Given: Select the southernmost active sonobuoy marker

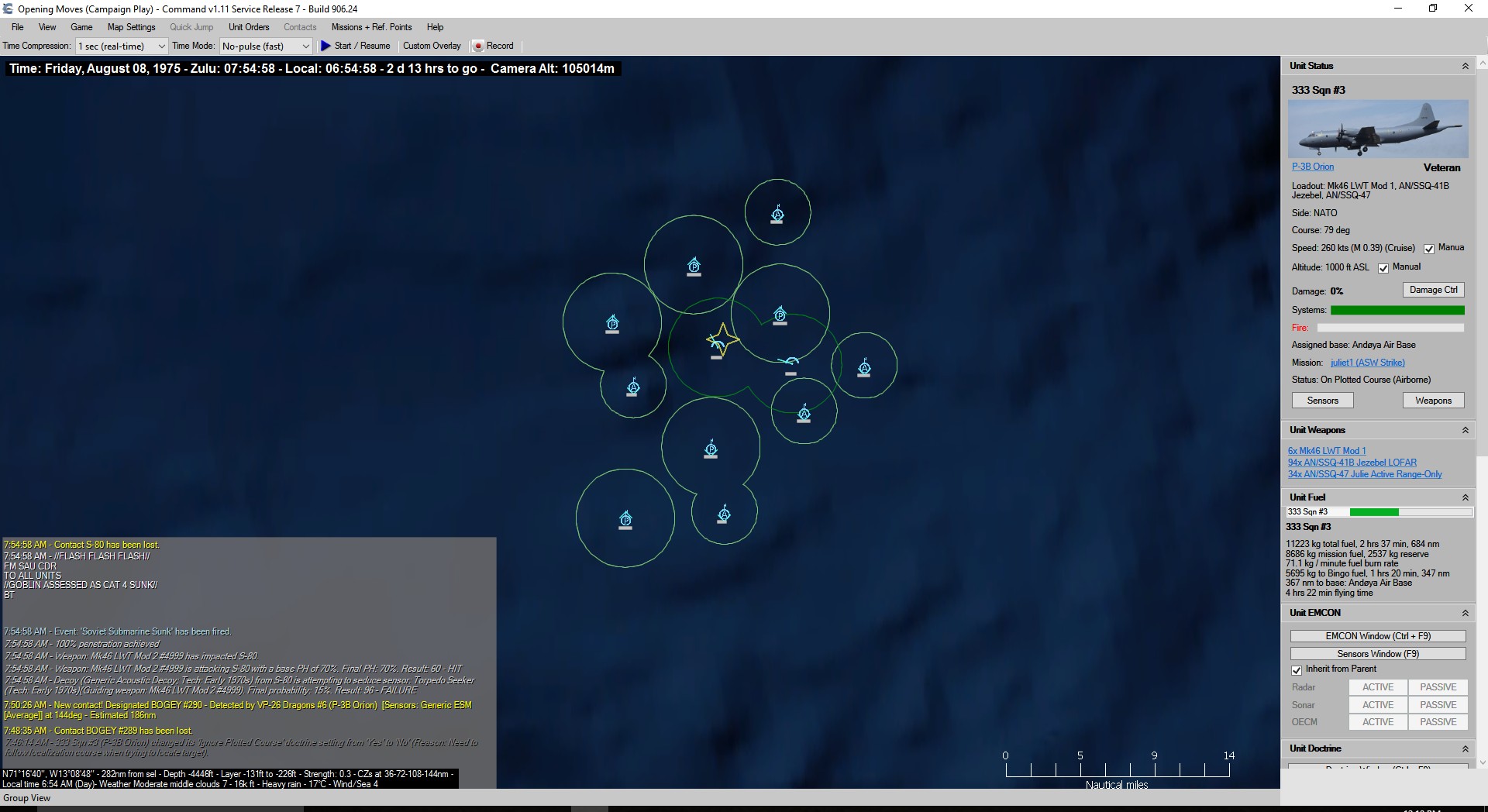Looking at the screenshot, I should [724, 514].
